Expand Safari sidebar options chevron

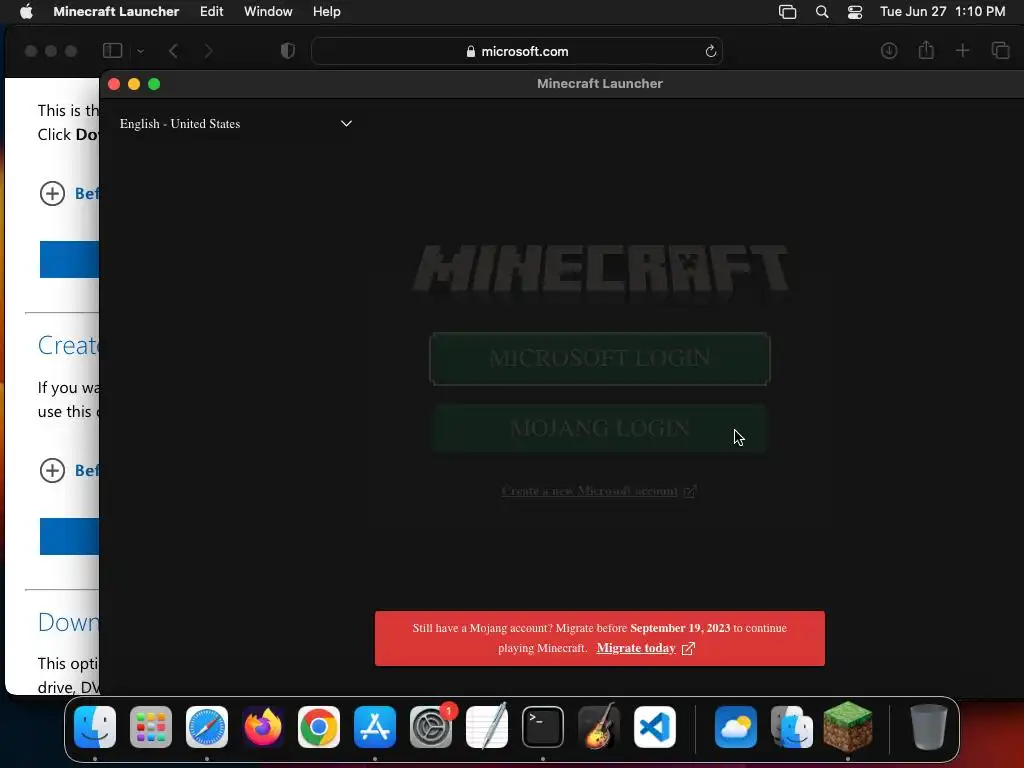click(140, 51)
